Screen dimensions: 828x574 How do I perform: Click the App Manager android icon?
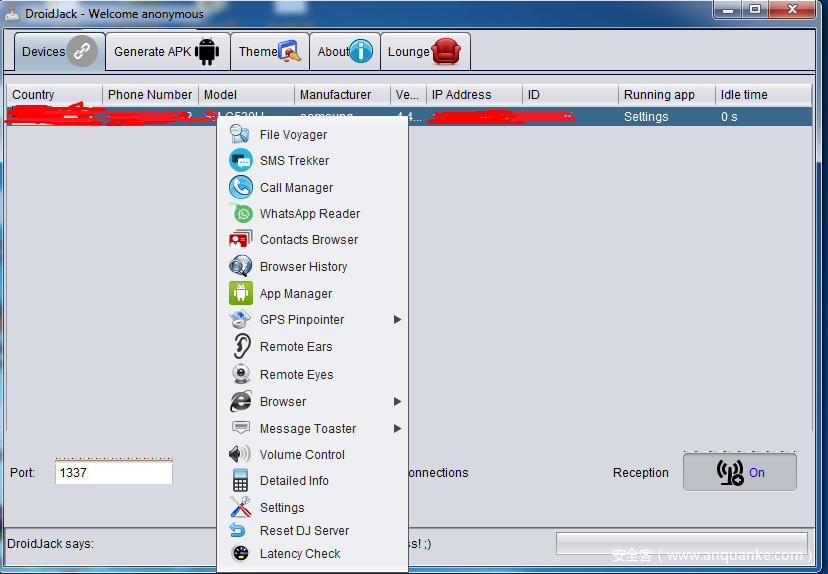241,293
